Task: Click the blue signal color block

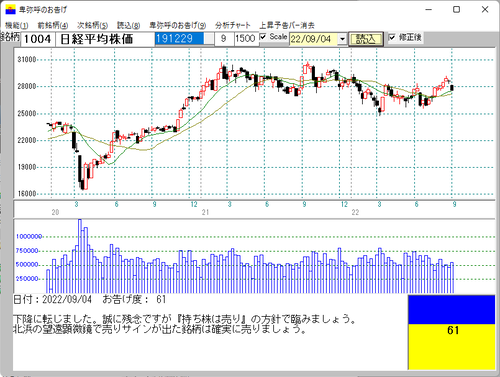Action: [x=452, y=310]
